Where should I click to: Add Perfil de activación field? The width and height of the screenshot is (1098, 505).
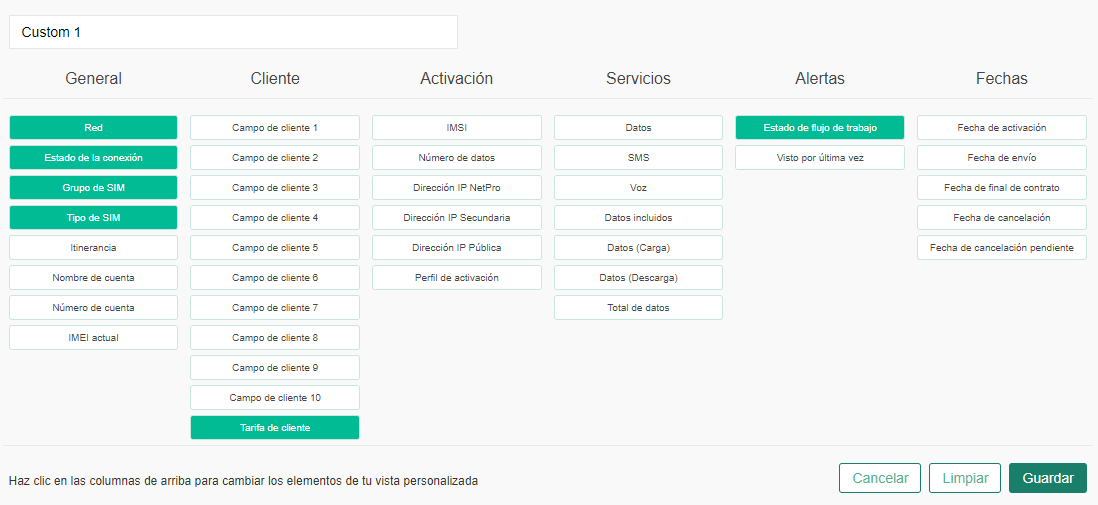(x=457, y=278)
